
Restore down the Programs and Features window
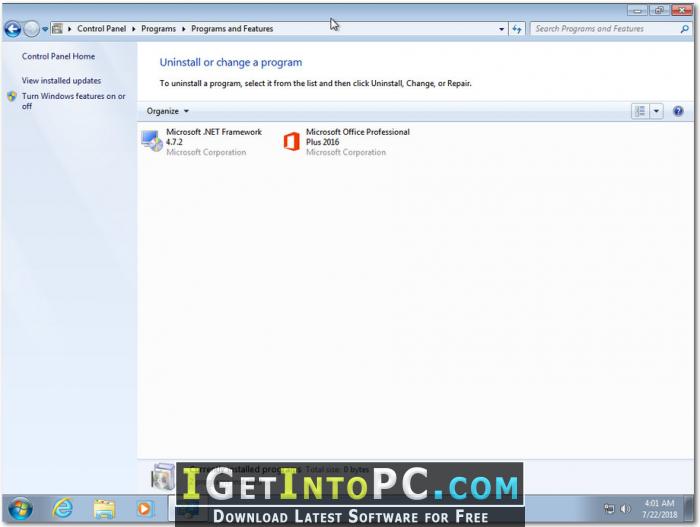tap(659, 10)
